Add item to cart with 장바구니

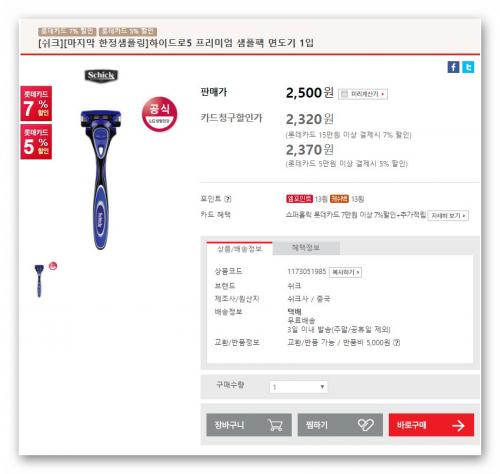[249, 425]
